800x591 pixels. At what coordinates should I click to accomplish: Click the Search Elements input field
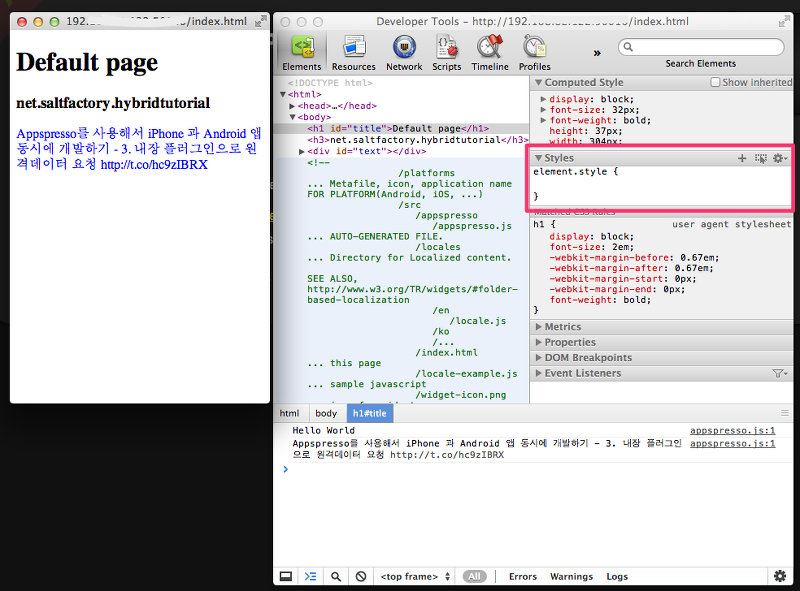coord(701,47)
